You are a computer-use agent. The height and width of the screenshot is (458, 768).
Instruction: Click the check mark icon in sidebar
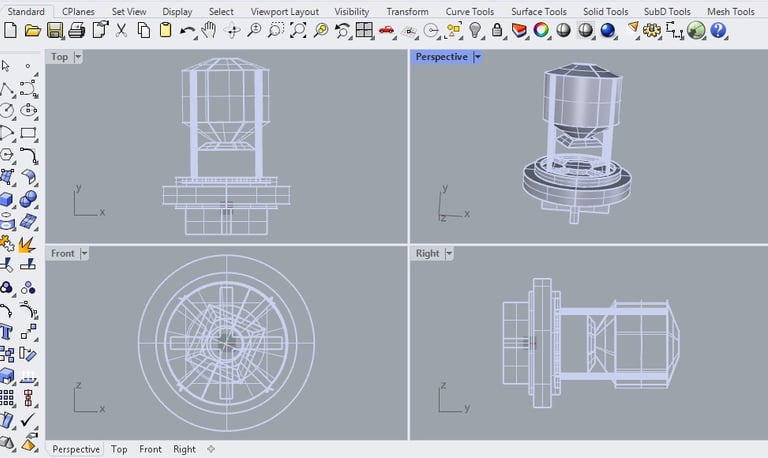(x=28, y=419)
